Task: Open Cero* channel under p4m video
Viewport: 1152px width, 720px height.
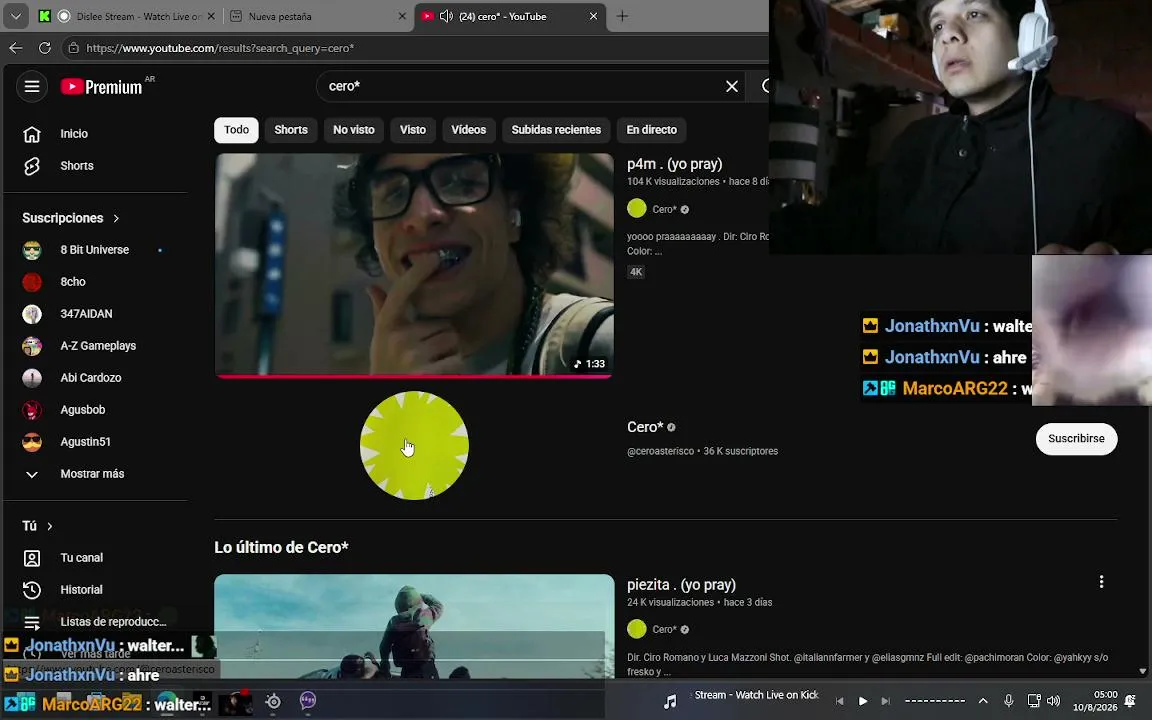Action: click(664, 209)
